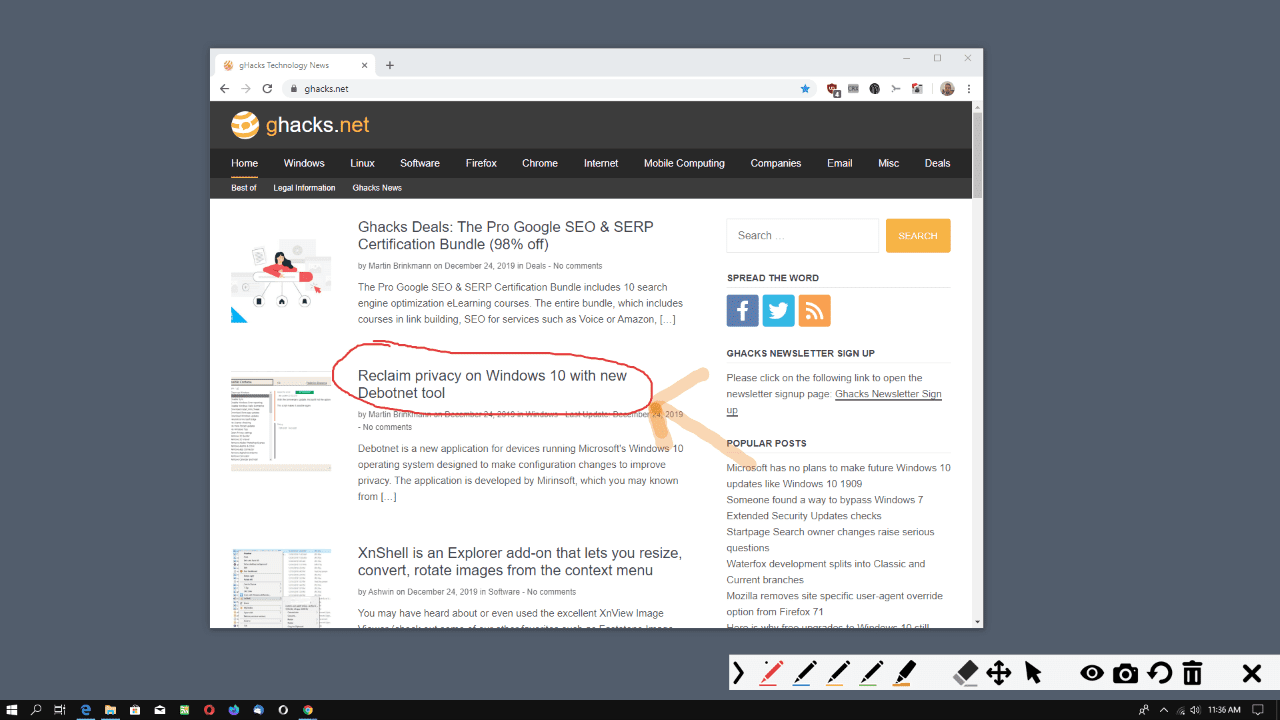
Task: Take a screenshot with the camera icon
Action: pyautogui.click(x=1125, y=673)
